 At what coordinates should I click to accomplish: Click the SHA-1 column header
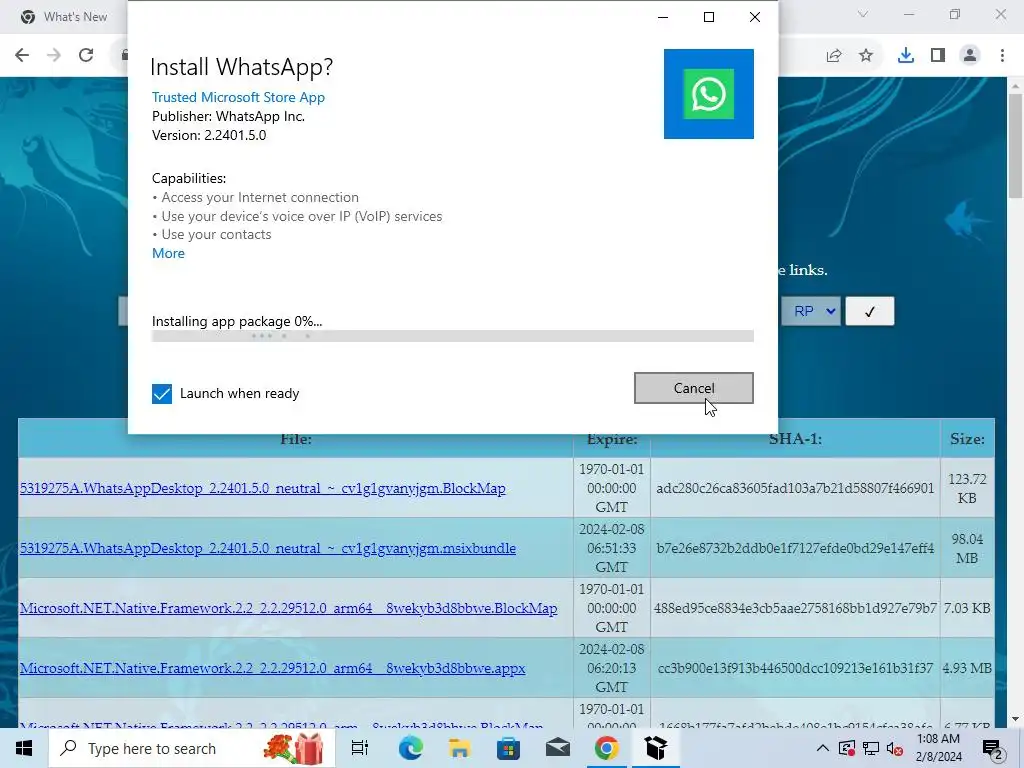click(x=795, y=440)
